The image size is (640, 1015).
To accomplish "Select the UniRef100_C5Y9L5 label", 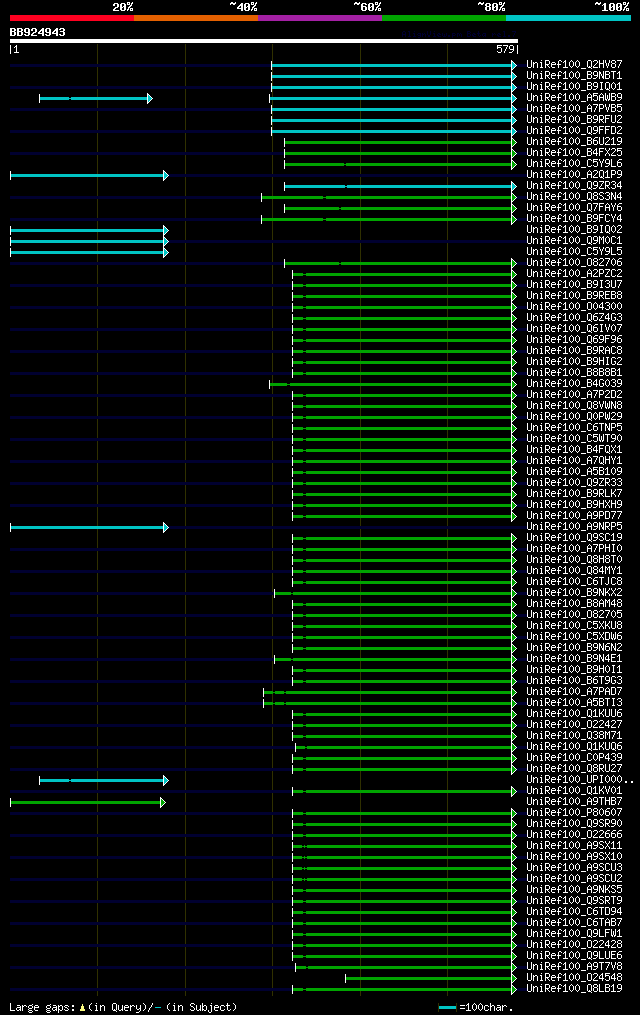I will click(x=574, y=252).
